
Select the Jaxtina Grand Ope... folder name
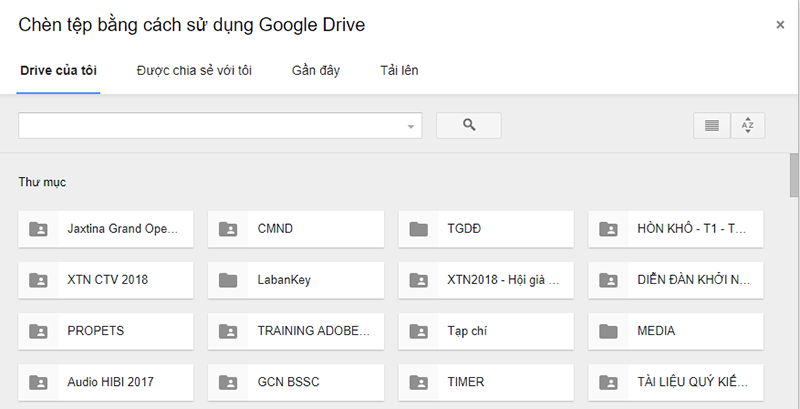tap(123, 229)
